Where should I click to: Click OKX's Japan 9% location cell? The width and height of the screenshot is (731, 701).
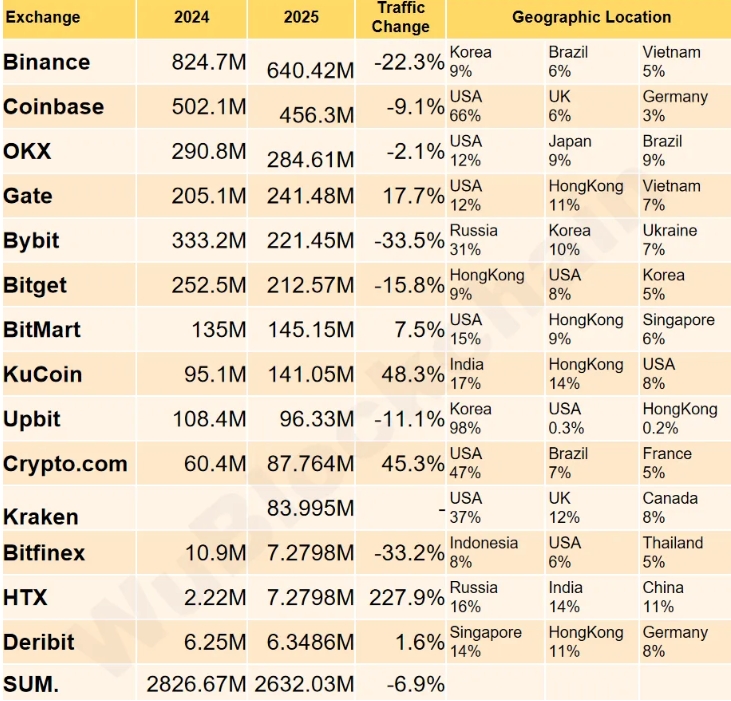point(570,150)
